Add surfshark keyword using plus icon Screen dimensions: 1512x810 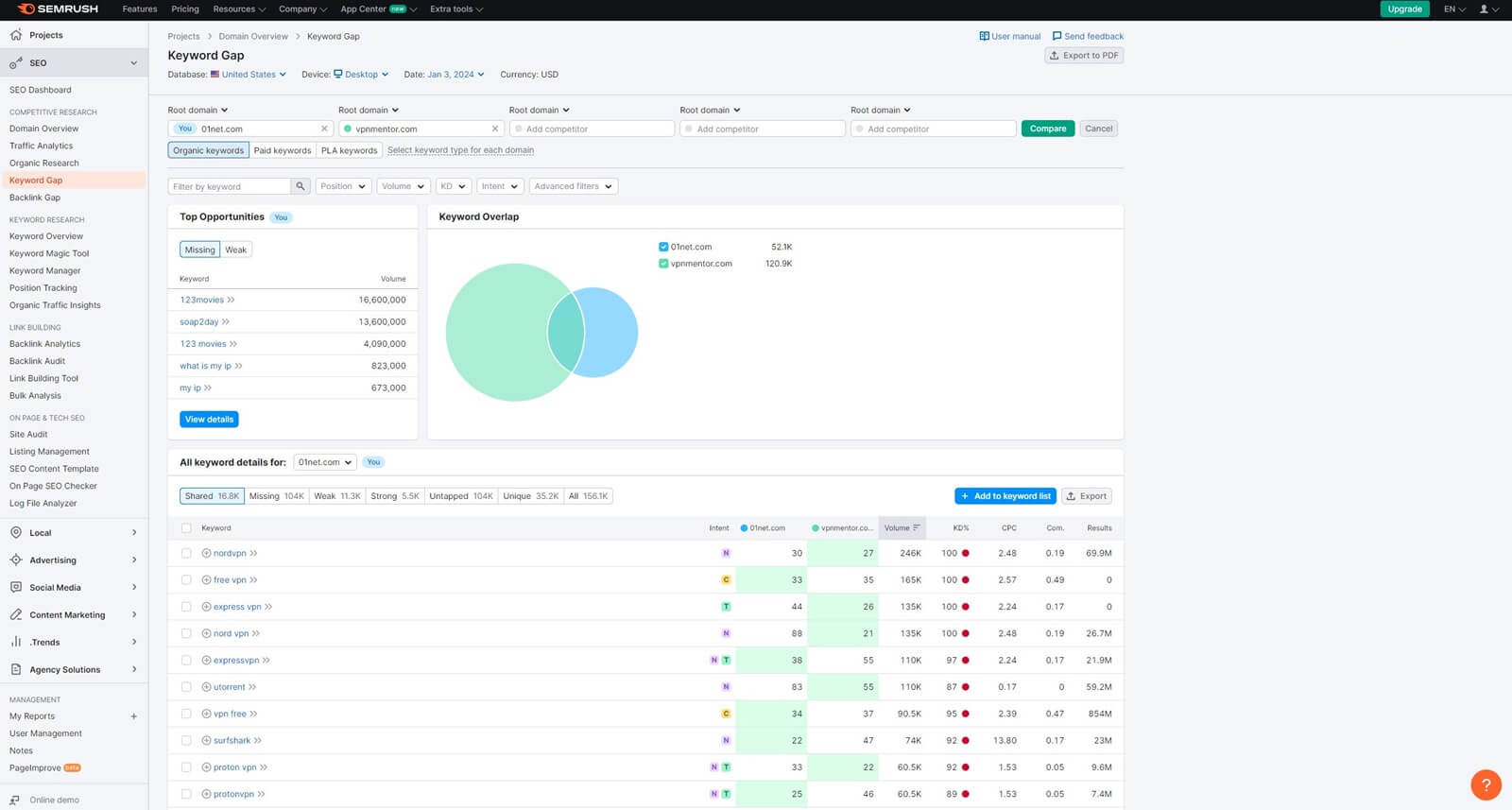(206, 741)
